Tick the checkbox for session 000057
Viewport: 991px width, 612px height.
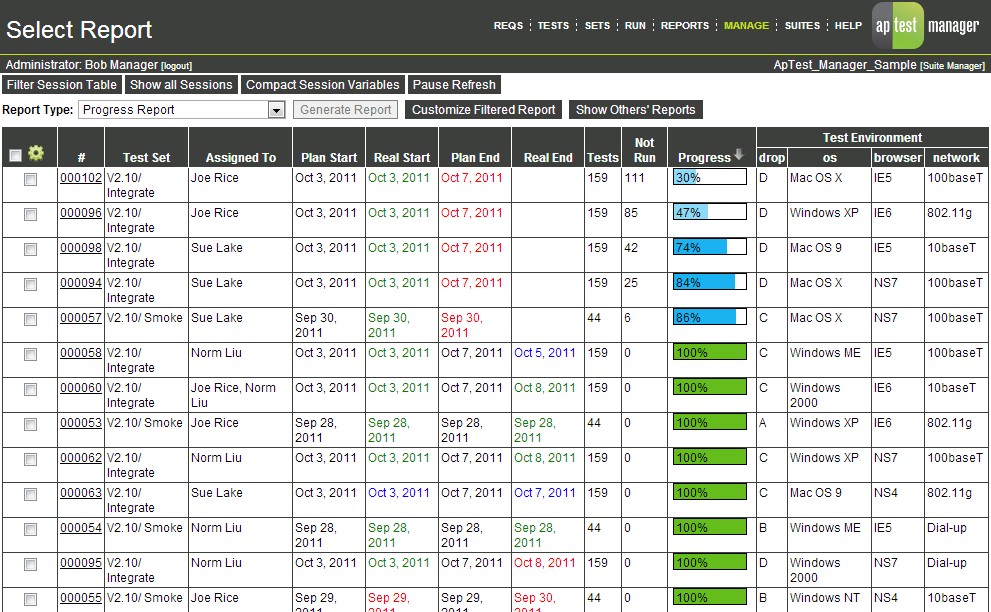(30, 319)
